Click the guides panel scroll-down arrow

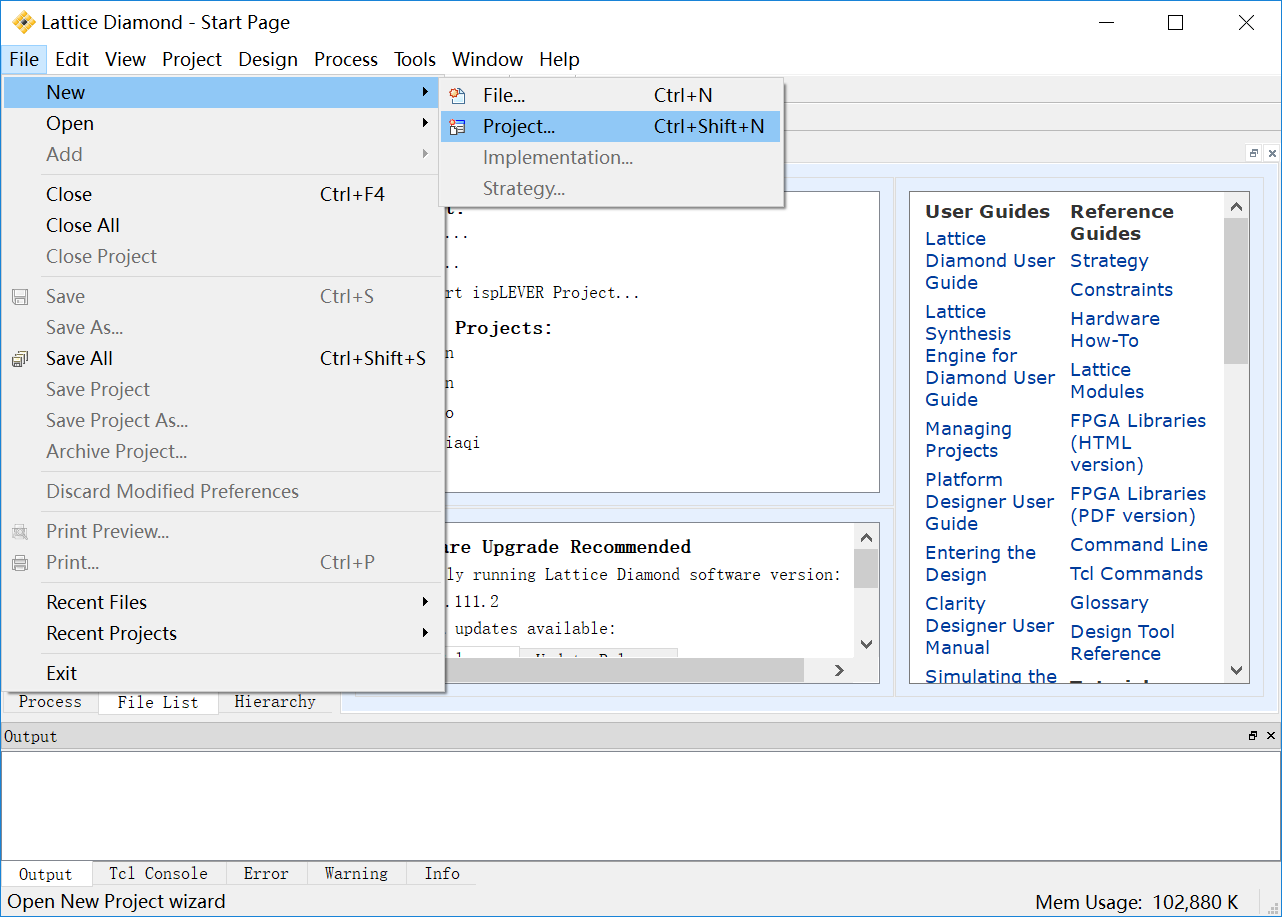pyautogui.click(x=1236, y=671)
